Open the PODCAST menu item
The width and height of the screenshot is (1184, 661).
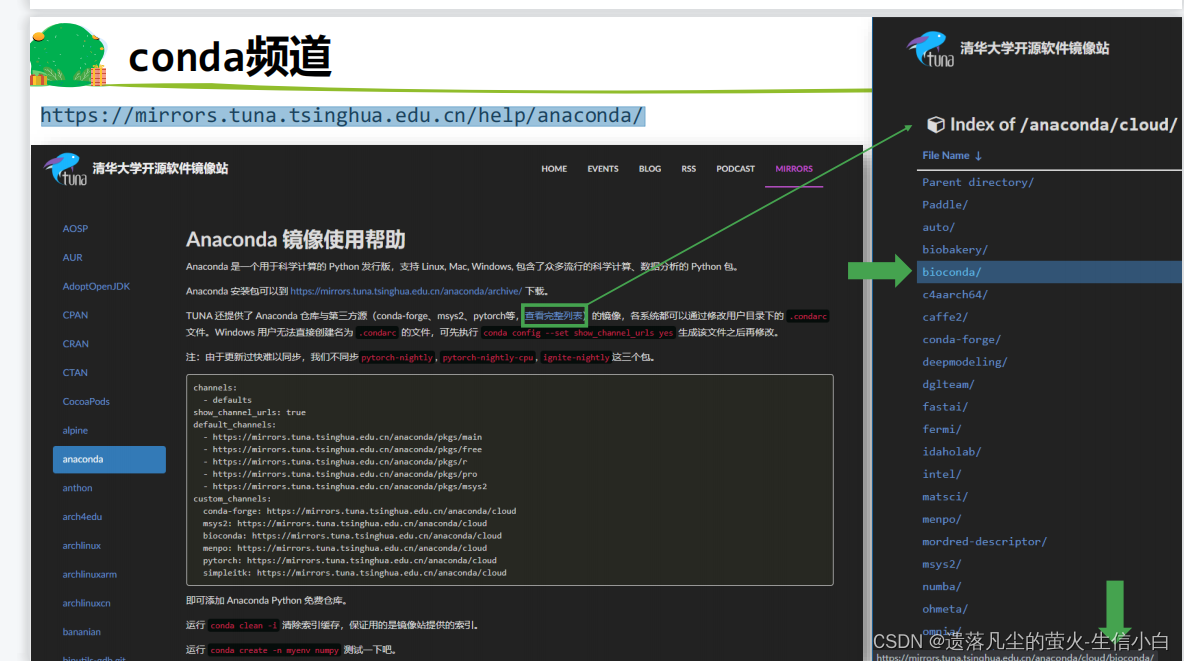coord(735,168)
